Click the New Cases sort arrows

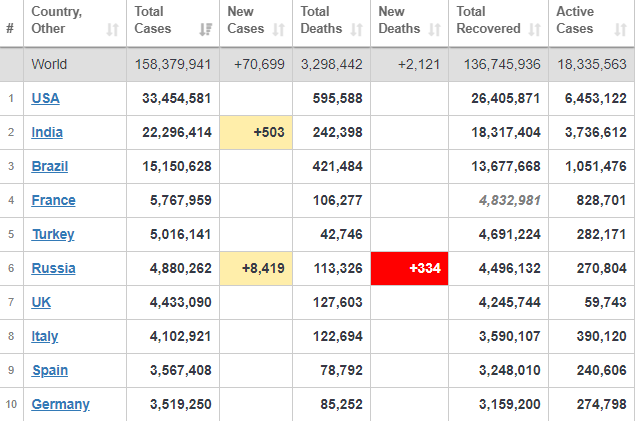click(279, 30)
